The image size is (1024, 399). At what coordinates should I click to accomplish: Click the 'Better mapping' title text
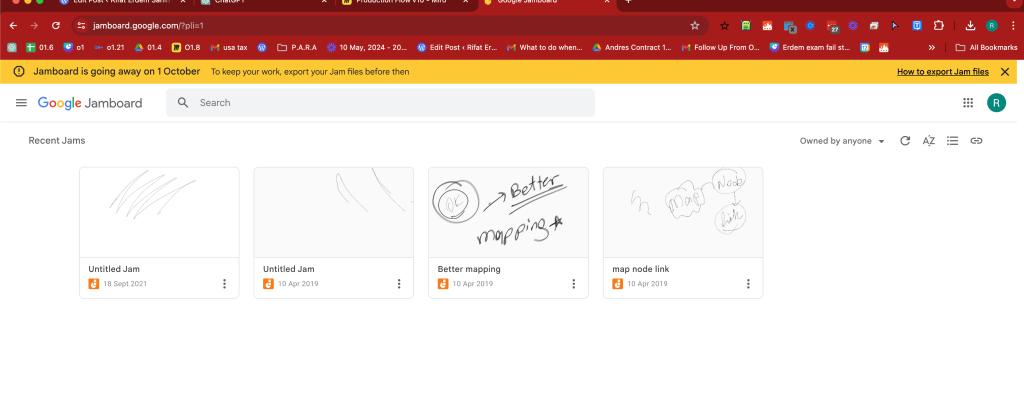[469, 269]
